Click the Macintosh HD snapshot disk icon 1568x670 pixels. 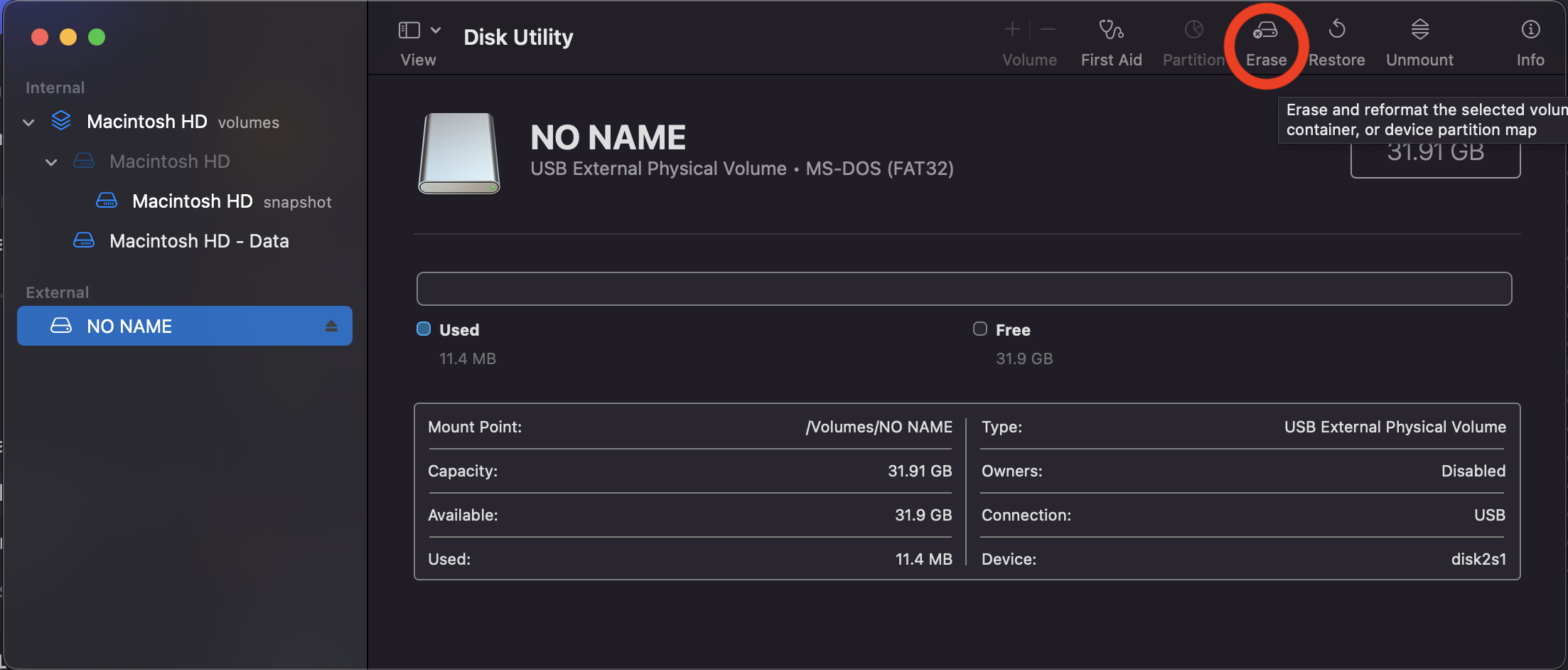click(107, 201)
